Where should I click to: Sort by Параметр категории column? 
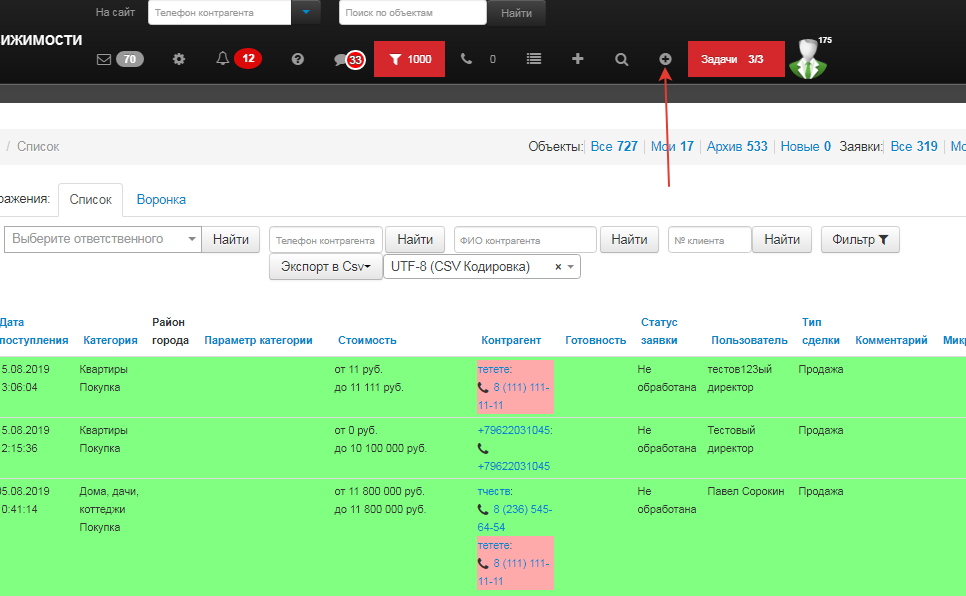258,340
